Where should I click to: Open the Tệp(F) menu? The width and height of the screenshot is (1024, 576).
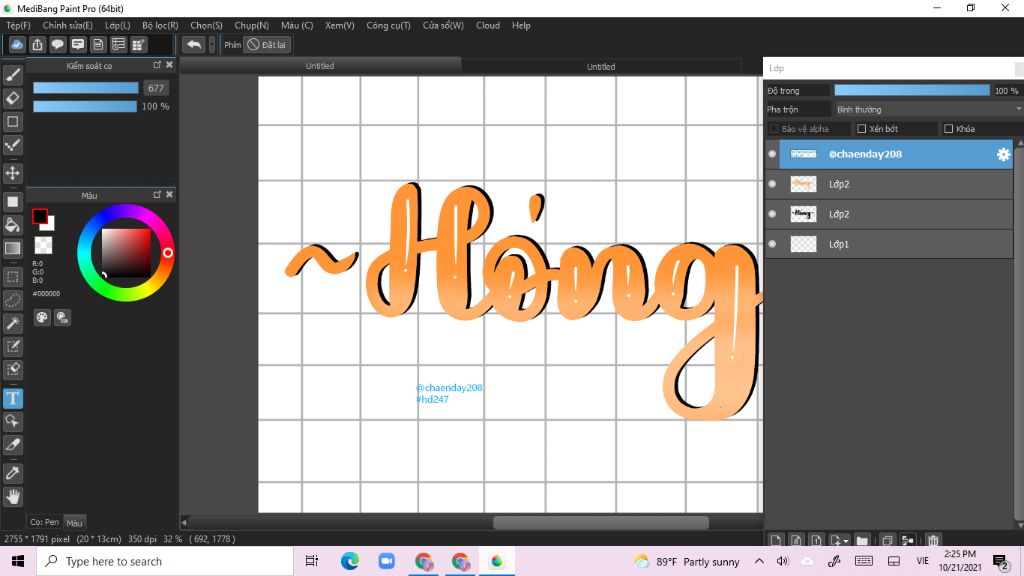click(18, 25)
